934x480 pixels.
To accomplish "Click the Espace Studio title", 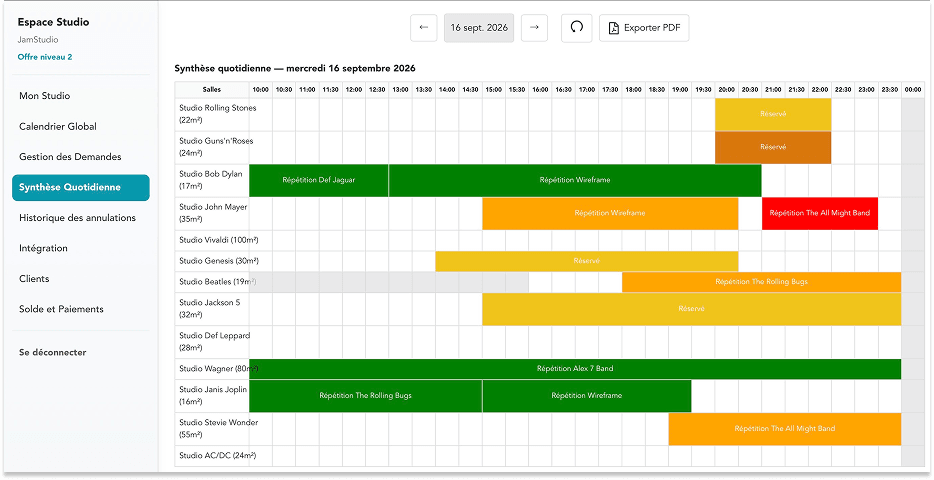I will point(53,22).
